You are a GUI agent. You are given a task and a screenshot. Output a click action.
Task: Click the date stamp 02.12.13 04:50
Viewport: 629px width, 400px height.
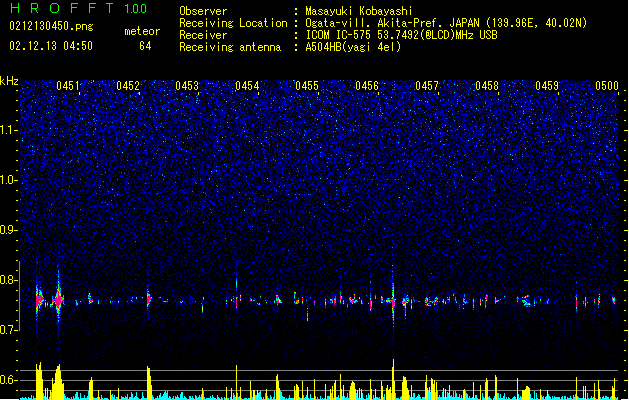51,46
